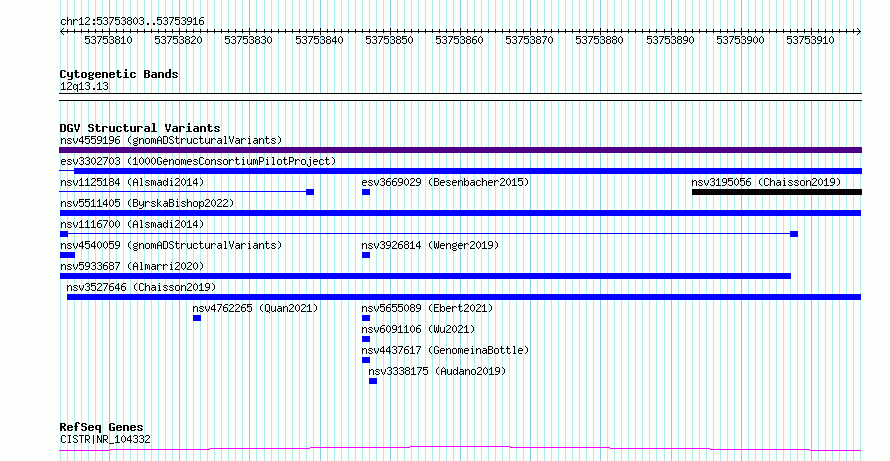Click the Cytogenetic Bands track title
Image resolution: width=890 pixels, height=461 pixels.
119,74
